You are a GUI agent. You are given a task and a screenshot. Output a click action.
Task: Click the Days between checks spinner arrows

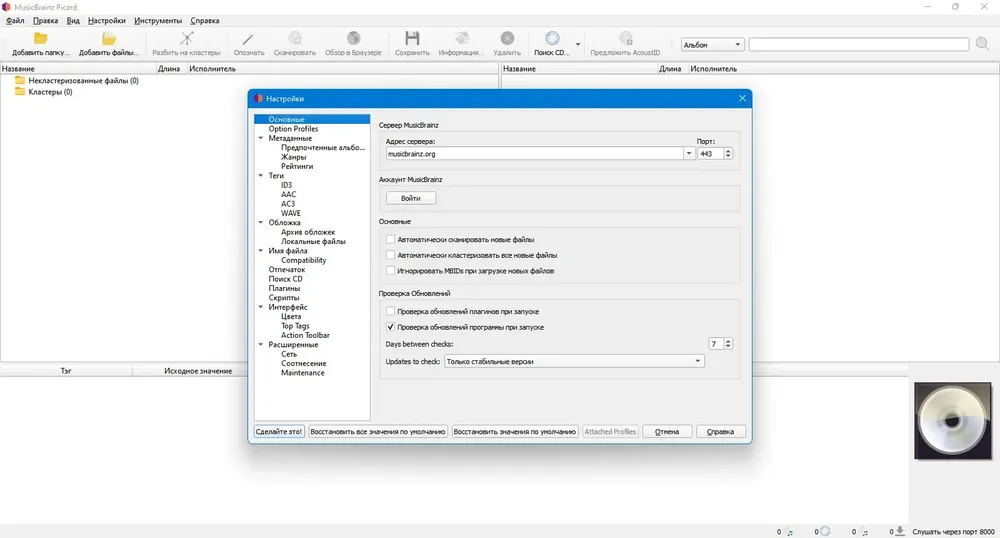point(728,344)
